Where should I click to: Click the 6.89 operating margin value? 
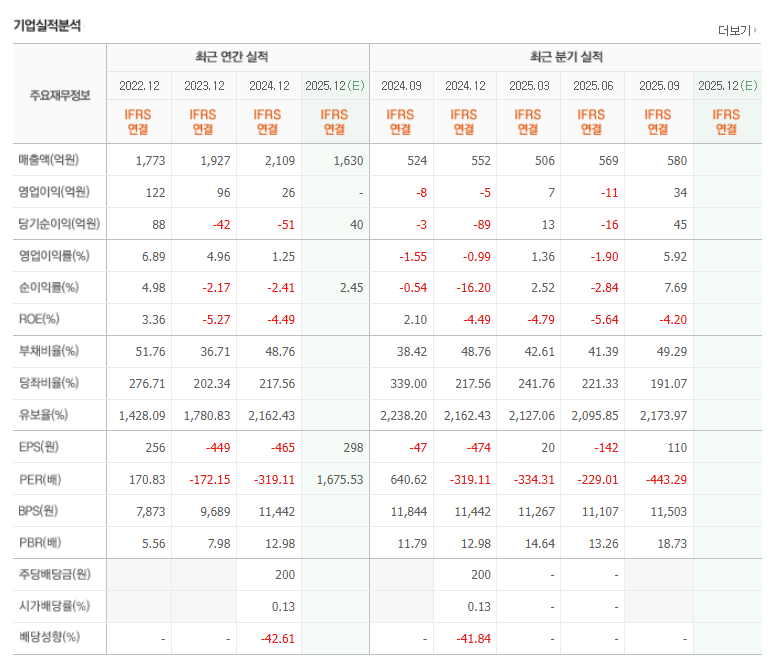point(153,257)
